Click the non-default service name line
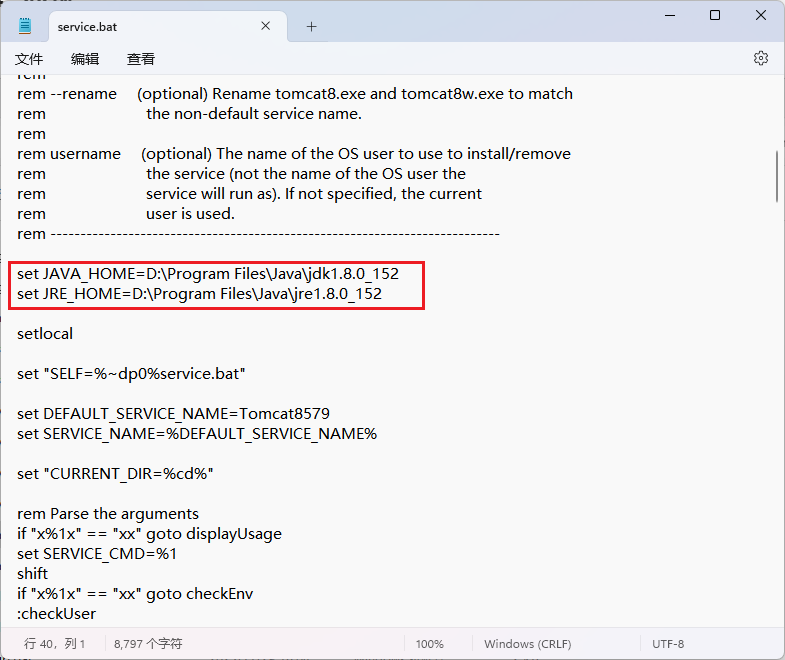Screen dimensions: 785x660 coord(189,114)
